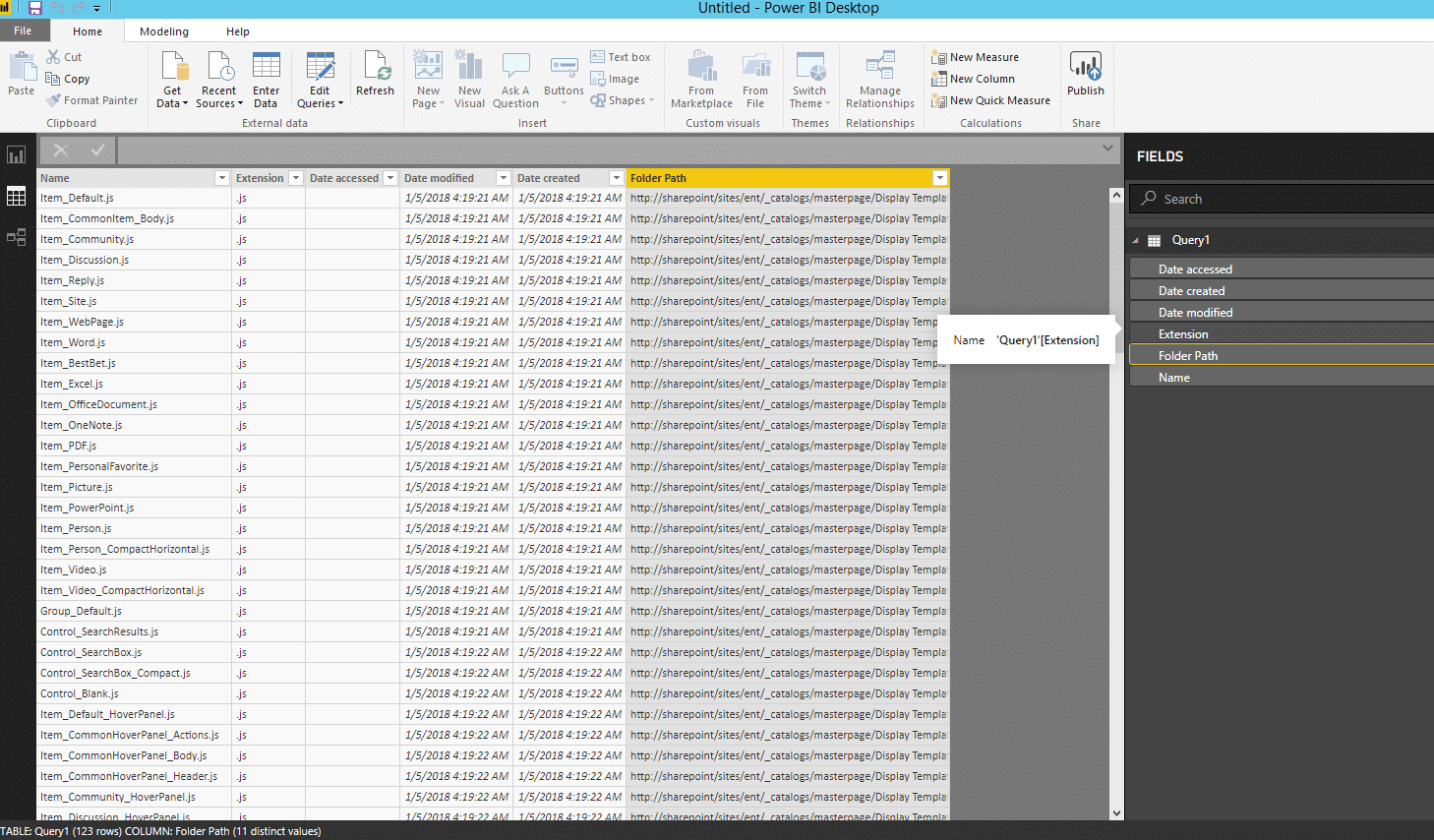Switch to Model view in left sidebar

(17, 237)
